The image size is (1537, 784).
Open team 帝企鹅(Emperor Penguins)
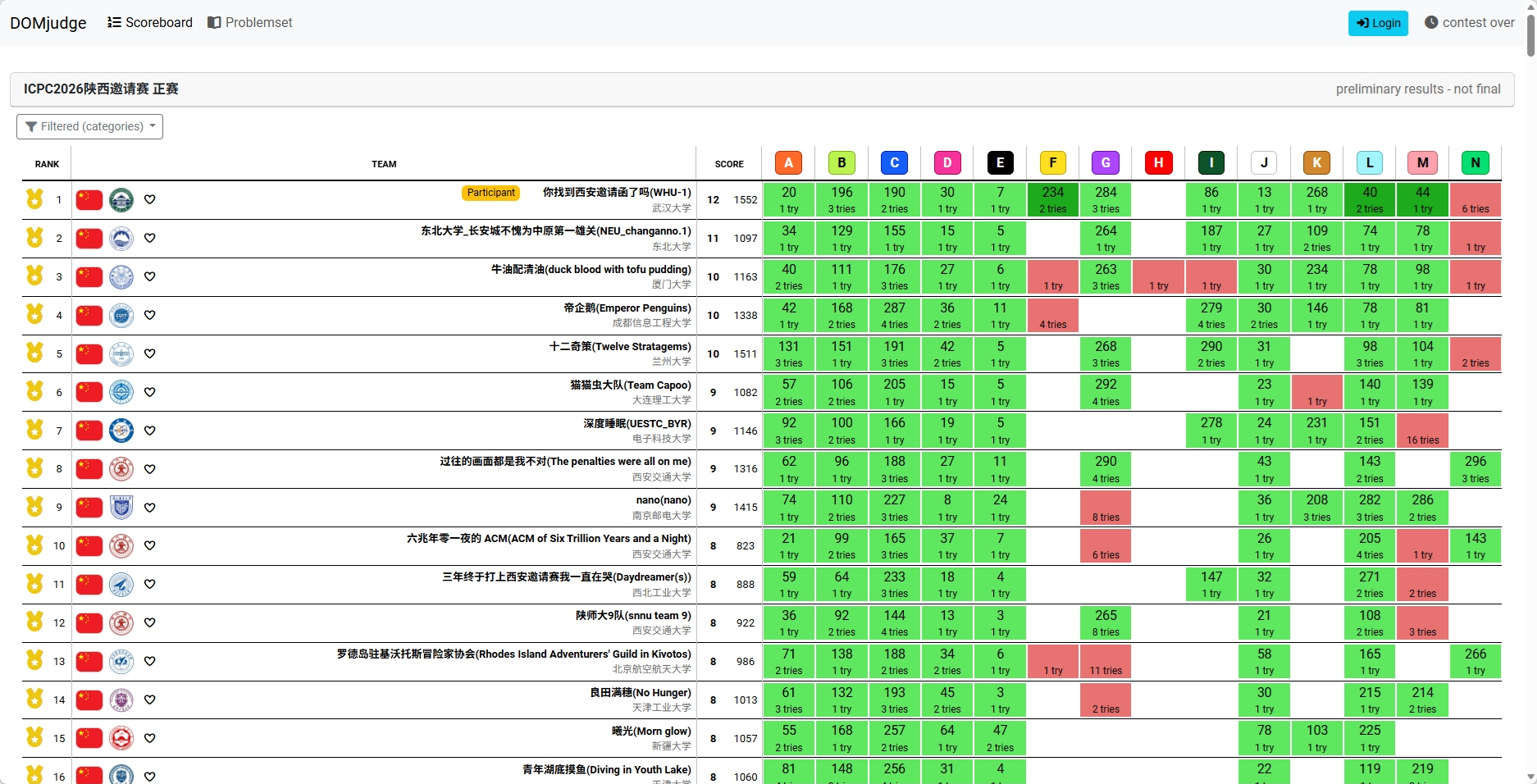click(x=627, y=308)
